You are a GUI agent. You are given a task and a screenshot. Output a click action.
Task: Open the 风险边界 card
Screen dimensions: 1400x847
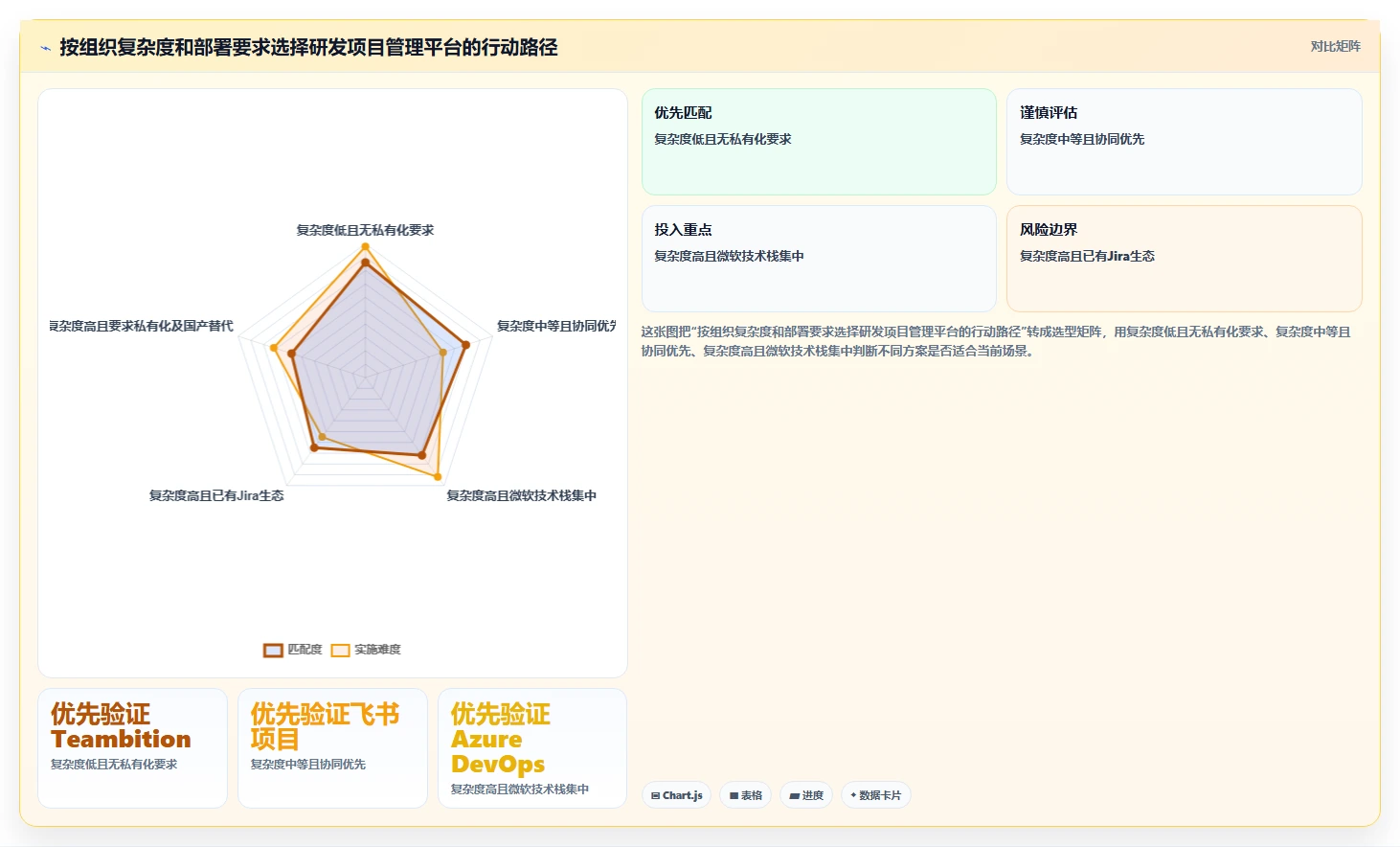1184,259
